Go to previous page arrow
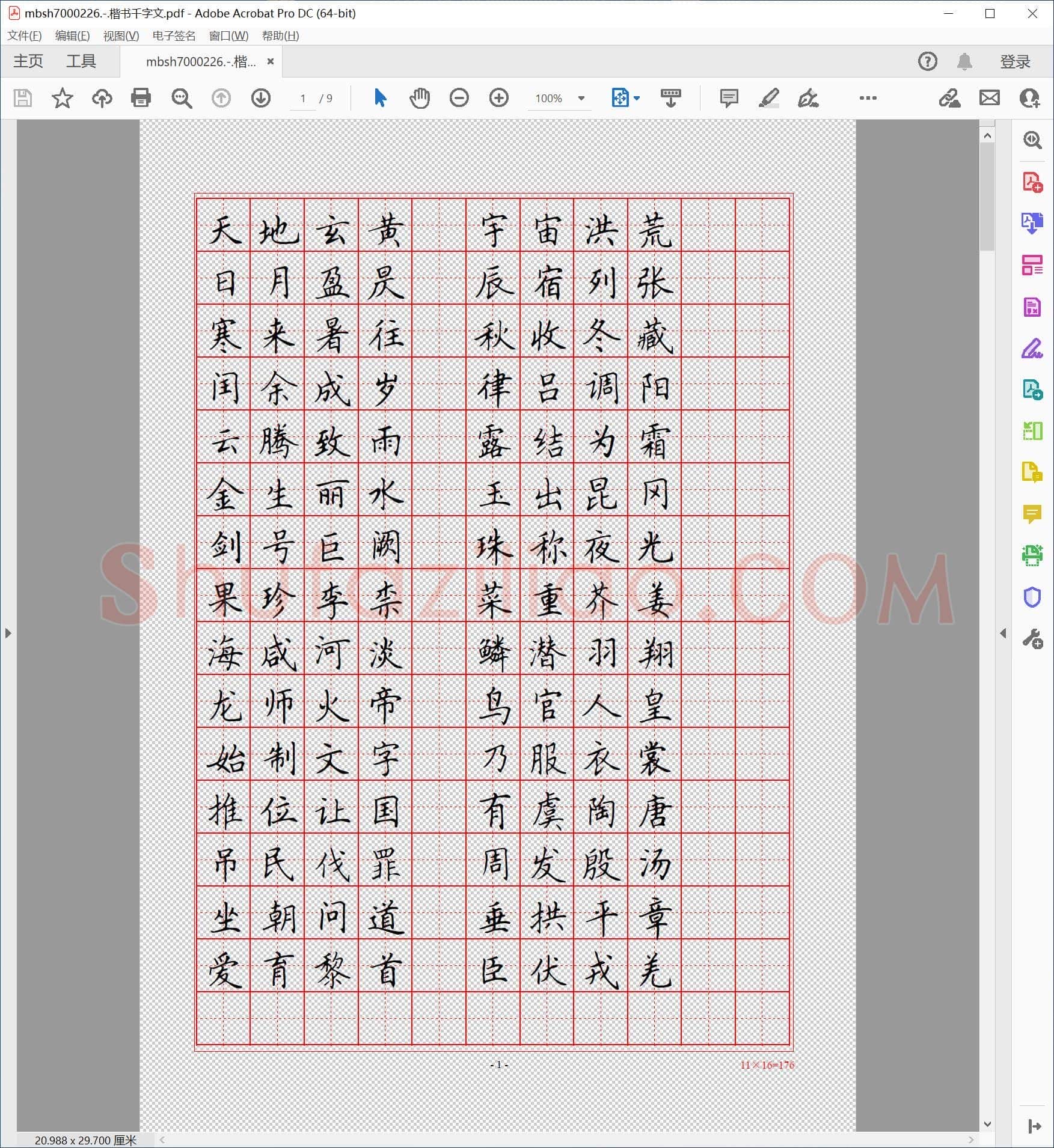The image size is (1054, 1148). click(221, 98)
